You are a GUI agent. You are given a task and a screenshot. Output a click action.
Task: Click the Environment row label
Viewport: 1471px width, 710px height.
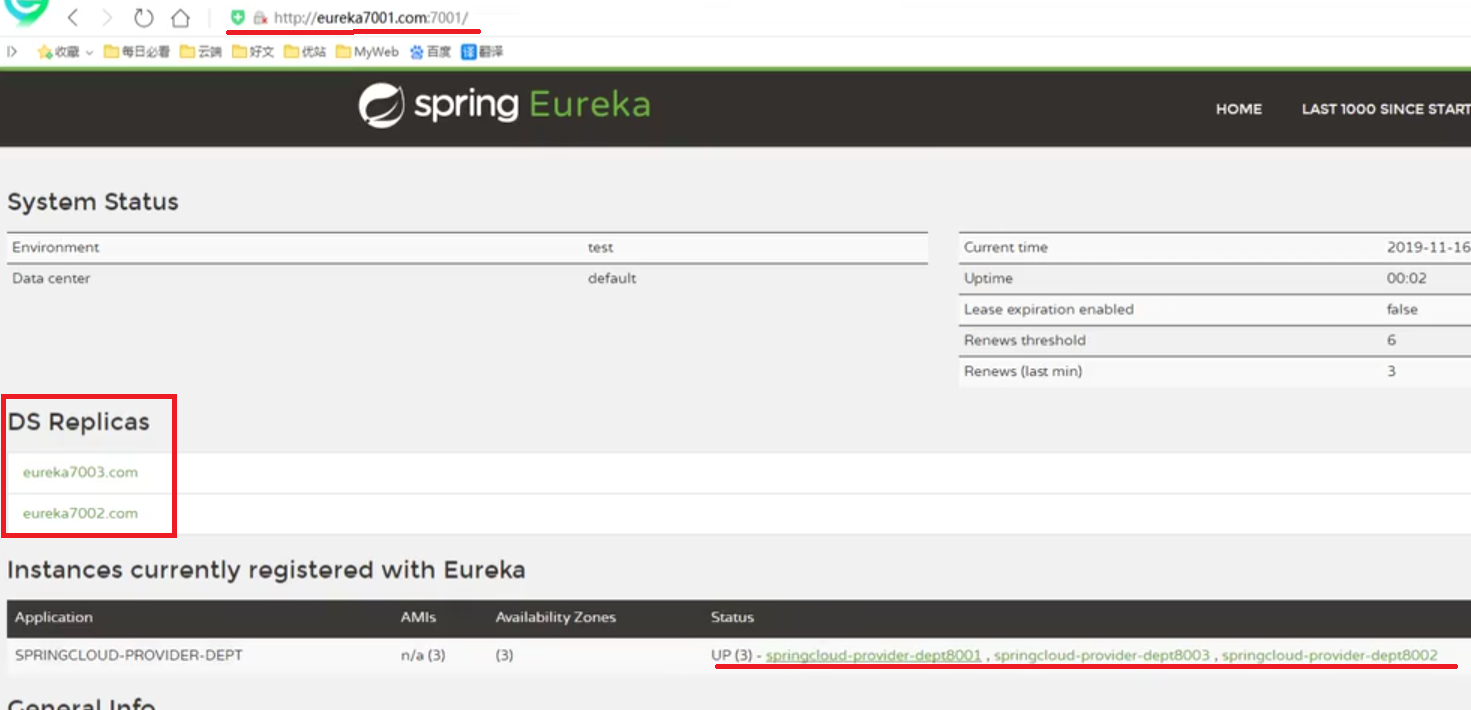(x=56, y=247)
